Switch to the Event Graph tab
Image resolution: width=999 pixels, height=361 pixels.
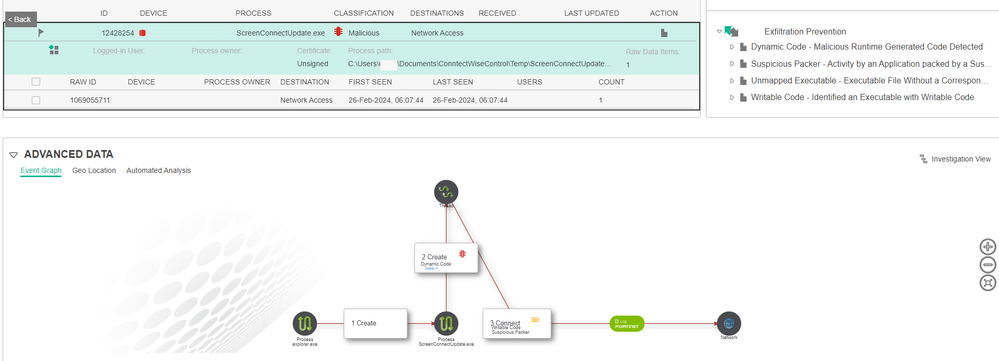tap(41, 171)
